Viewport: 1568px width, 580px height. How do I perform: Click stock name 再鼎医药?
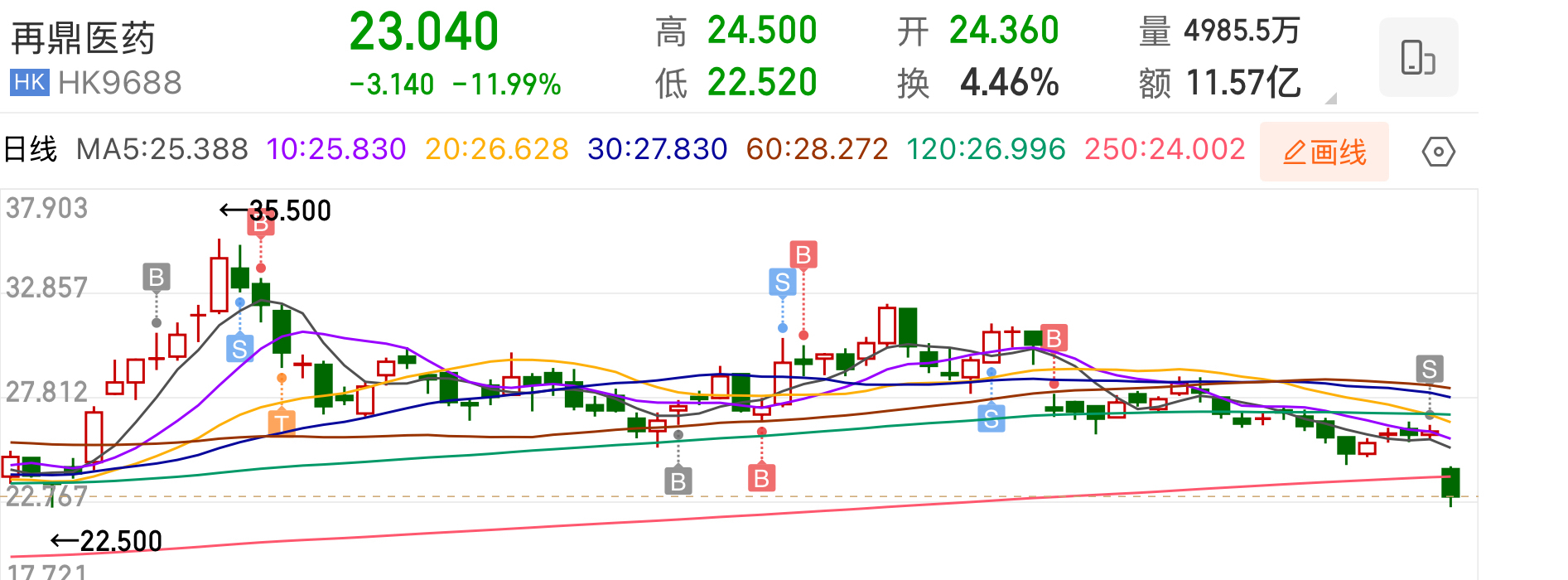click(x=84, y=38)
